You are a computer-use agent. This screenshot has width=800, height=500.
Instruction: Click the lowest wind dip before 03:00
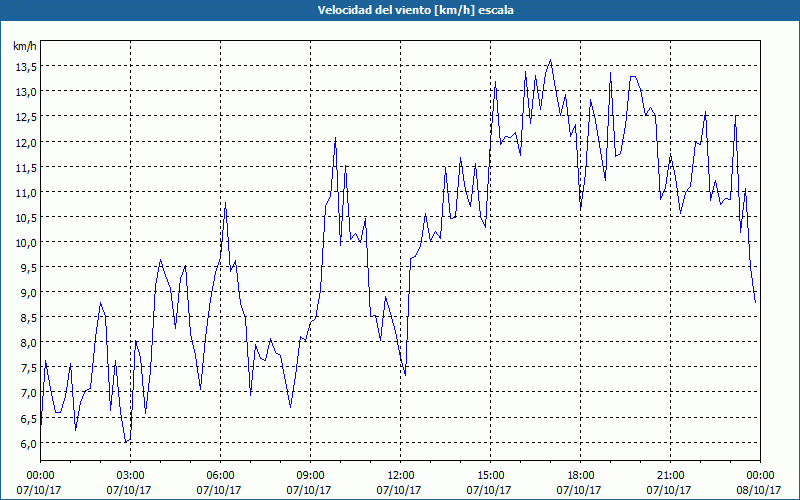pos(126,442)
